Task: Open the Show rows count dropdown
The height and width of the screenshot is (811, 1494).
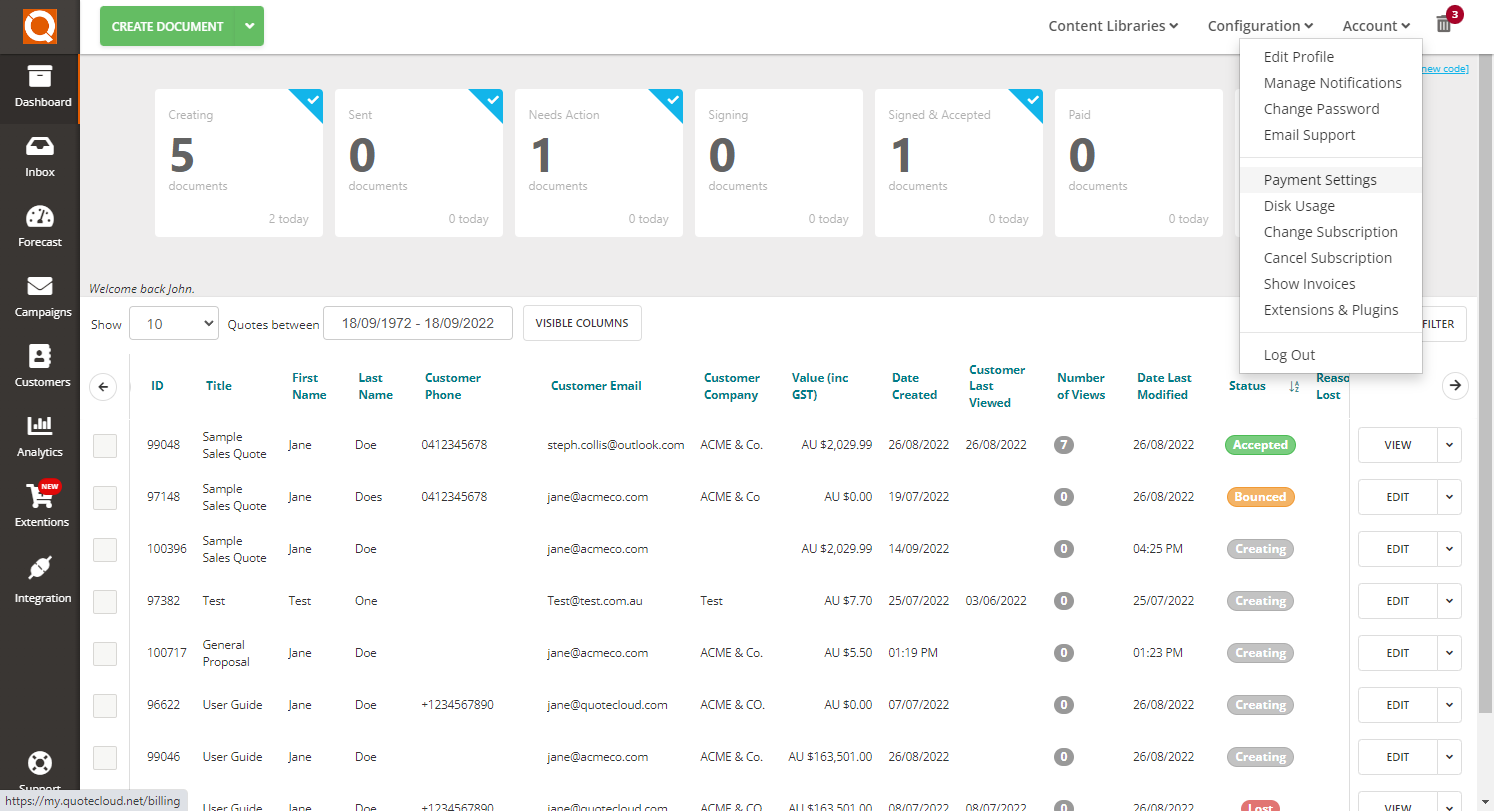Action: tap(173, 323)
